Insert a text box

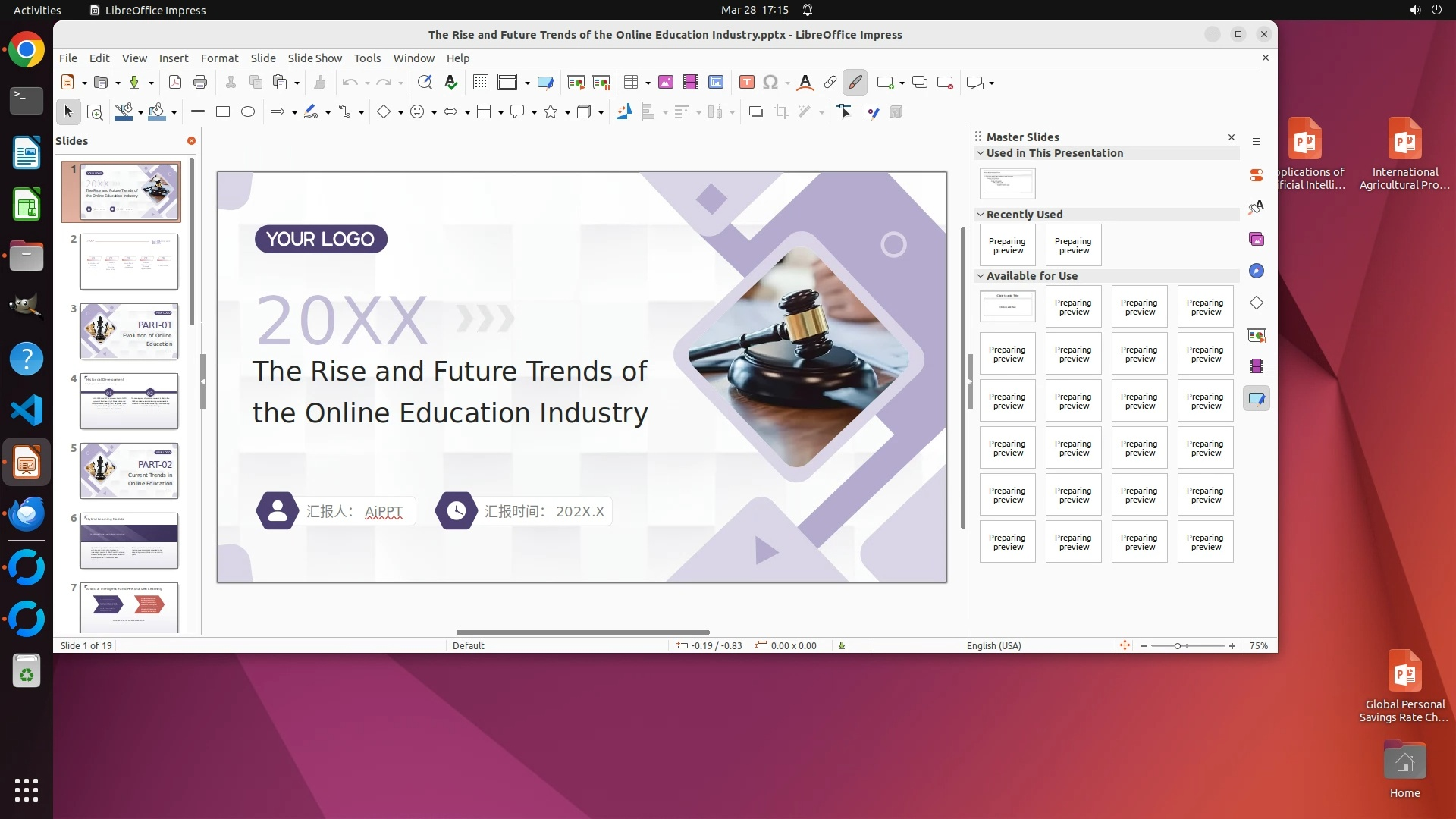coord(746,83)
